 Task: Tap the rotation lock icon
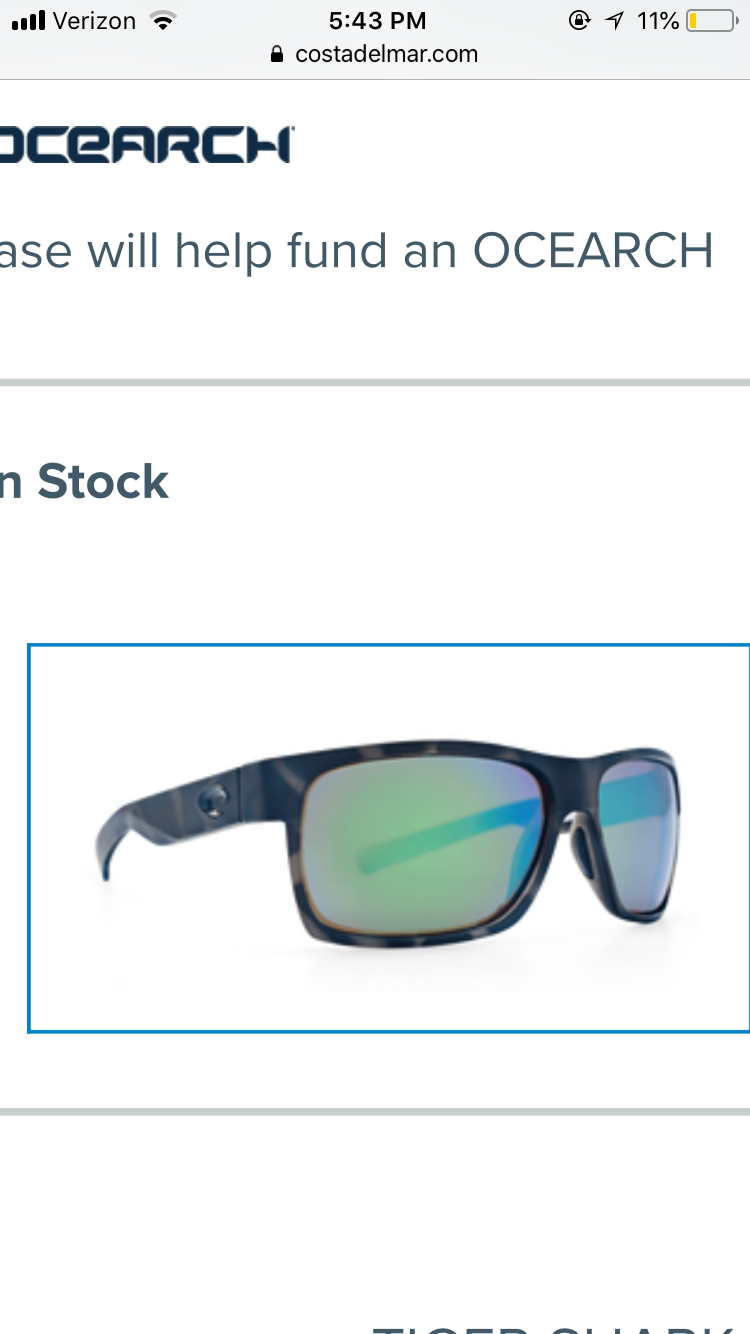point(579,20)
